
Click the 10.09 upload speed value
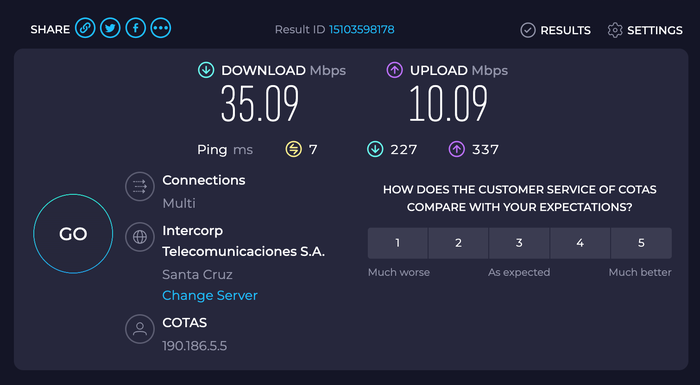click(448, 104)
